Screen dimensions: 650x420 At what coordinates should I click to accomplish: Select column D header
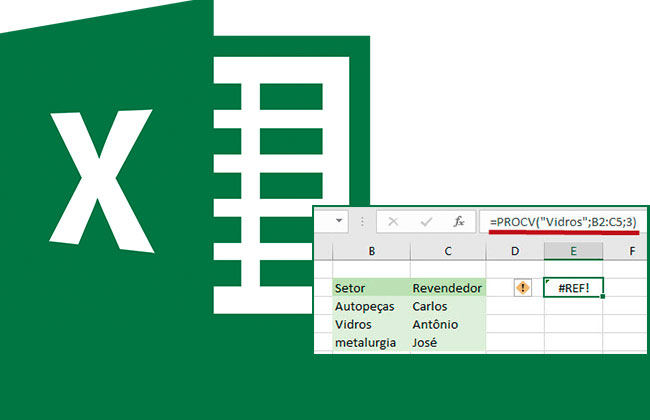point(515,251)
